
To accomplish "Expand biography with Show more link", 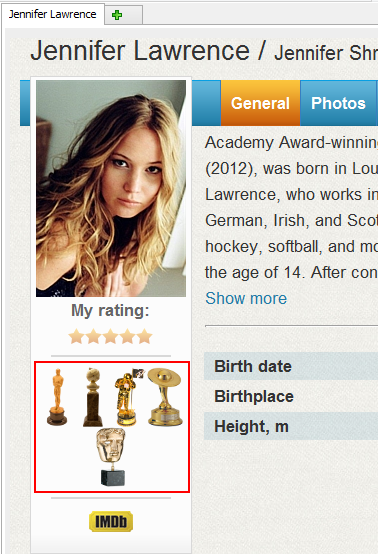I will [246, 298].
